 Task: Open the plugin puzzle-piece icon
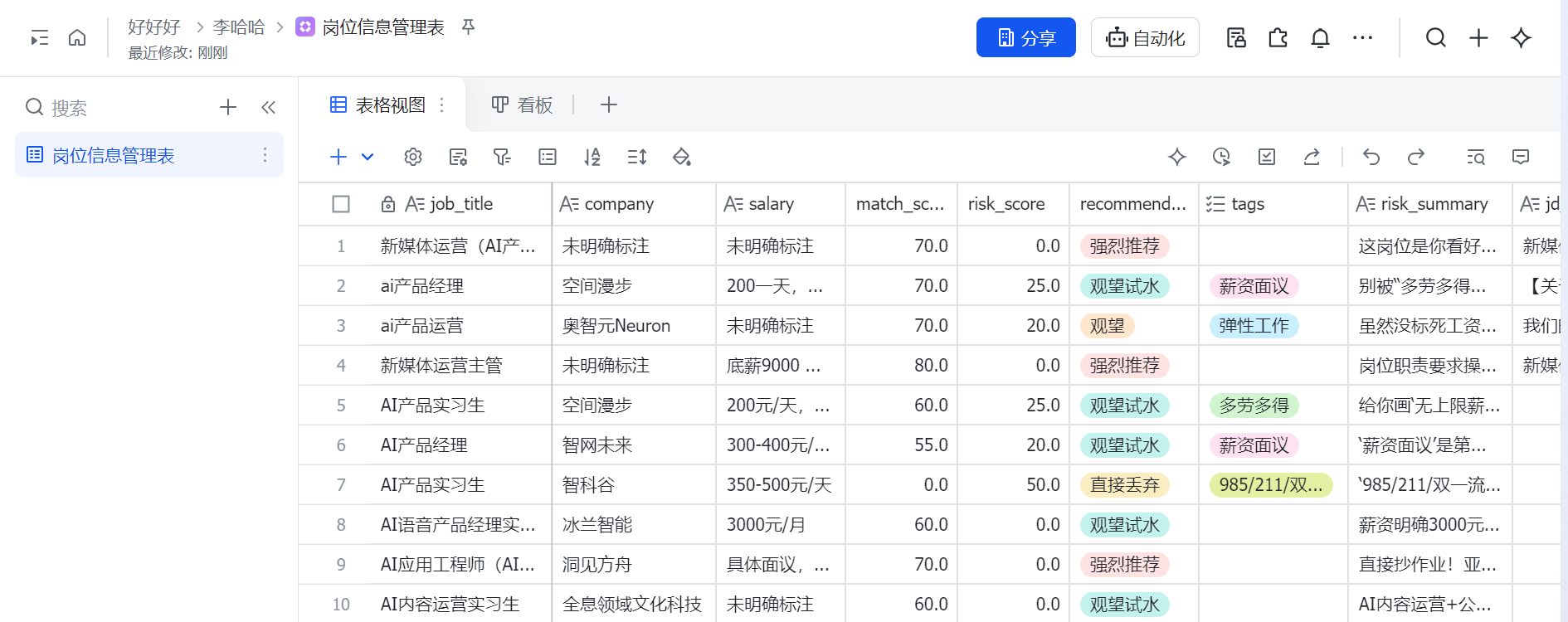tap(1278, 37)
